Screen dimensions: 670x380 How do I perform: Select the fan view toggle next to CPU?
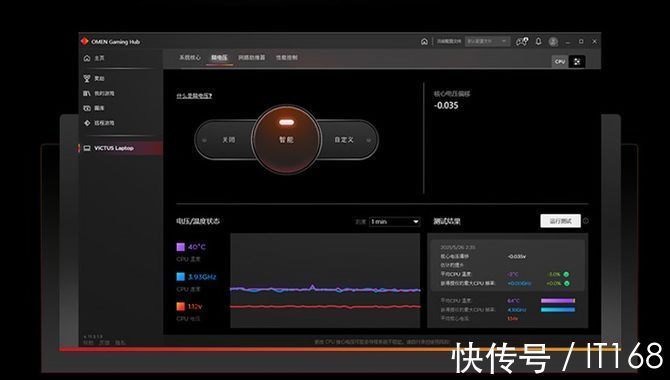point(577,62)
